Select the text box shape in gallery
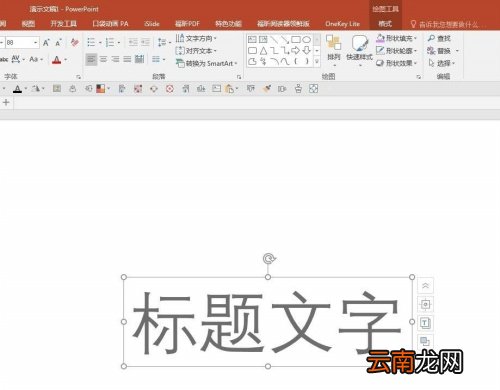The height and width of the screenshot is (390, 500). tap(252, 40)
